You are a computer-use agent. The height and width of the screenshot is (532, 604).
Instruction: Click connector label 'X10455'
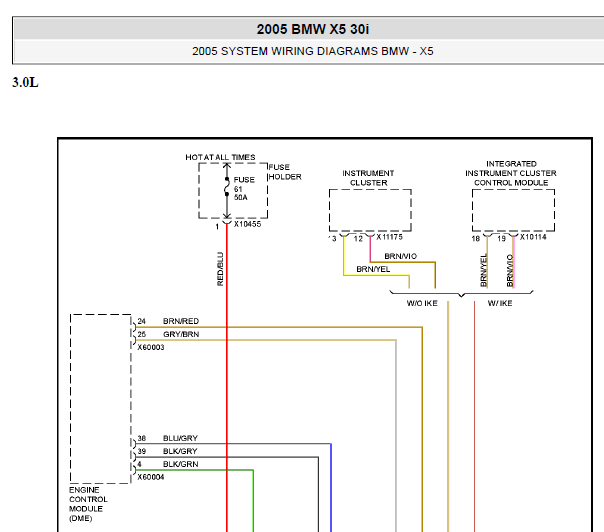(247, 224)
